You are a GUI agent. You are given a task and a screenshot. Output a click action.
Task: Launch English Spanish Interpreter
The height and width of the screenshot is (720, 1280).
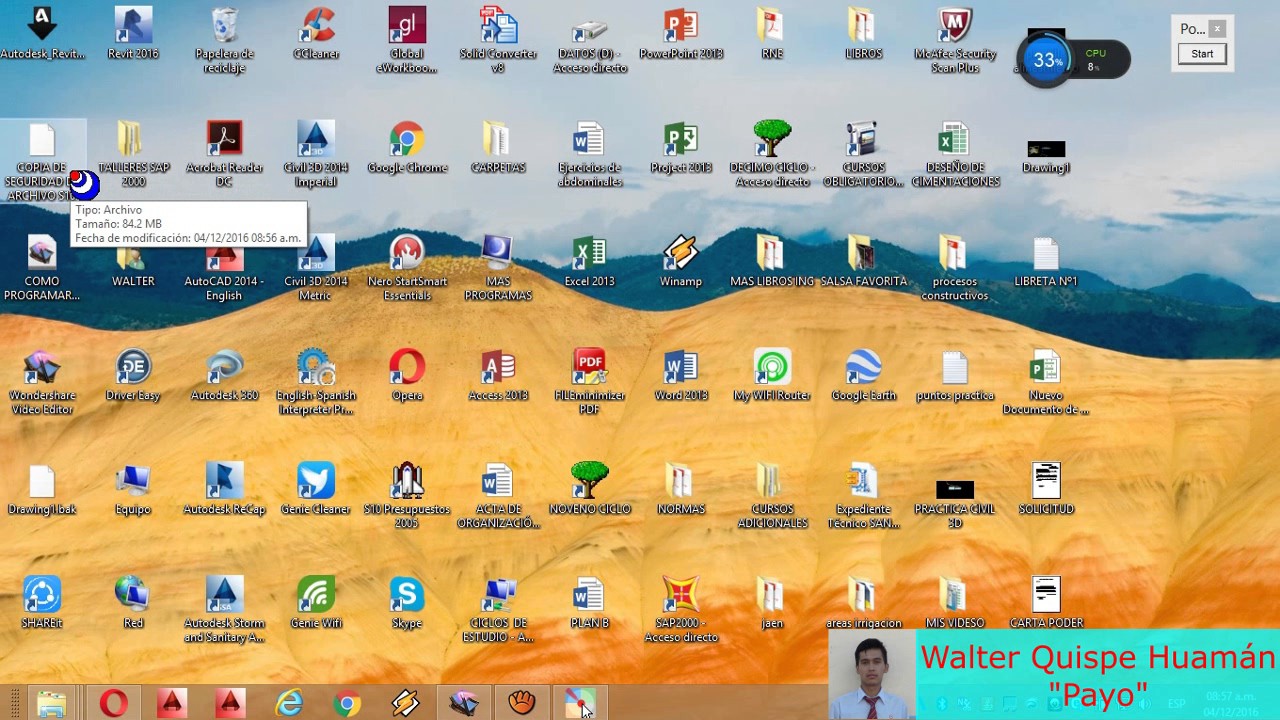316,382
